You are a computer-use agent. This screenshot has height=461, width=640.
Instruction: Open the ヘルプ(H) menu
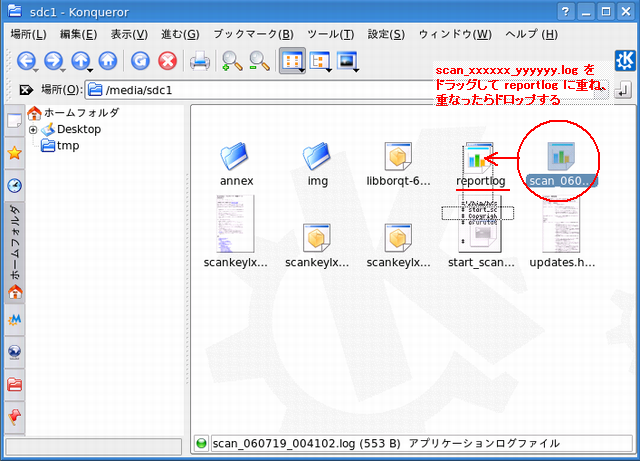pos(531,34)
